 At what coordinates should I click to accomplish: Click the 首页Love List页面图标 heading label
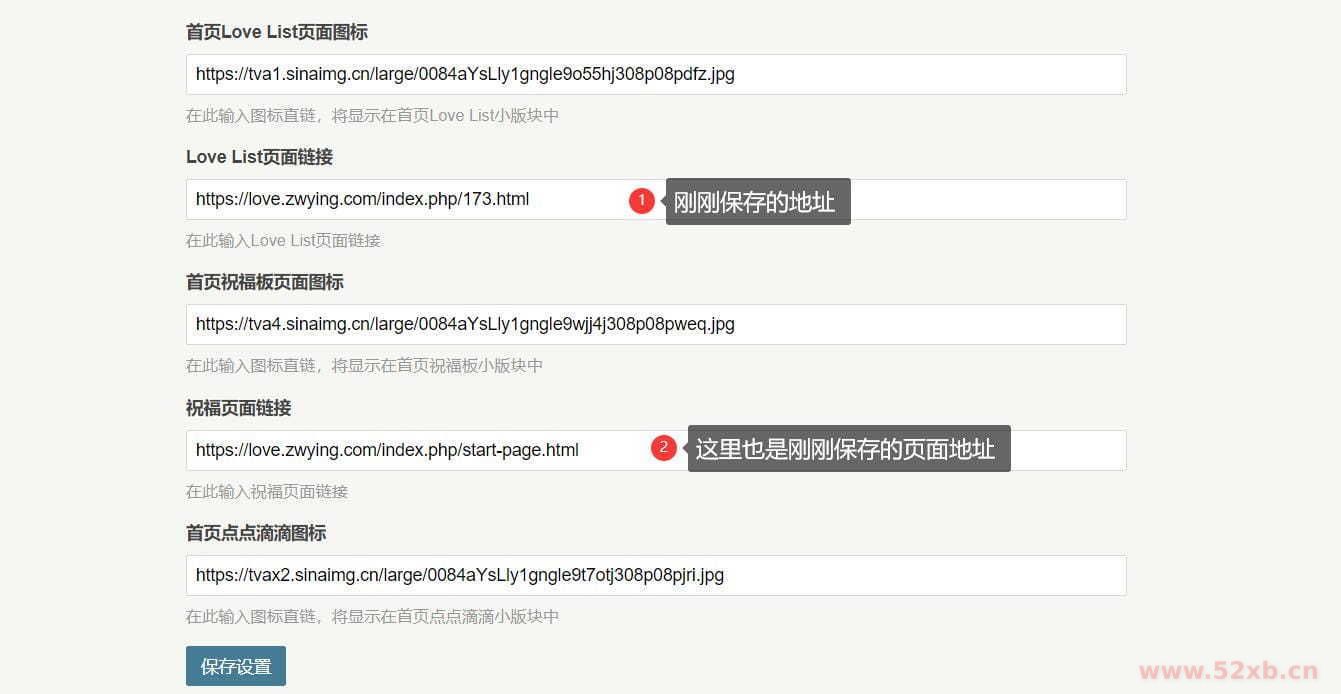(x=277, y=32)
